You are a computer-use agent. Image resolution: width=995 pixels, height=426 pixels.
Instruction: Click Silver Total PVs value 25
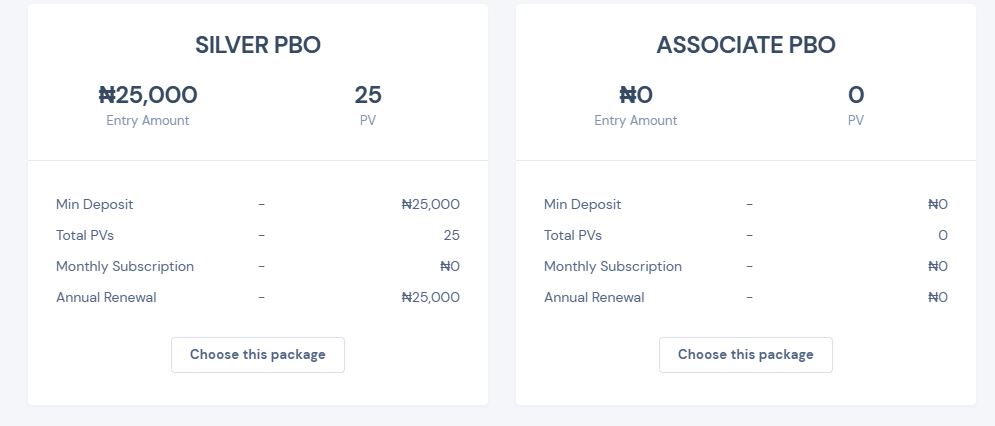(452, 236)
